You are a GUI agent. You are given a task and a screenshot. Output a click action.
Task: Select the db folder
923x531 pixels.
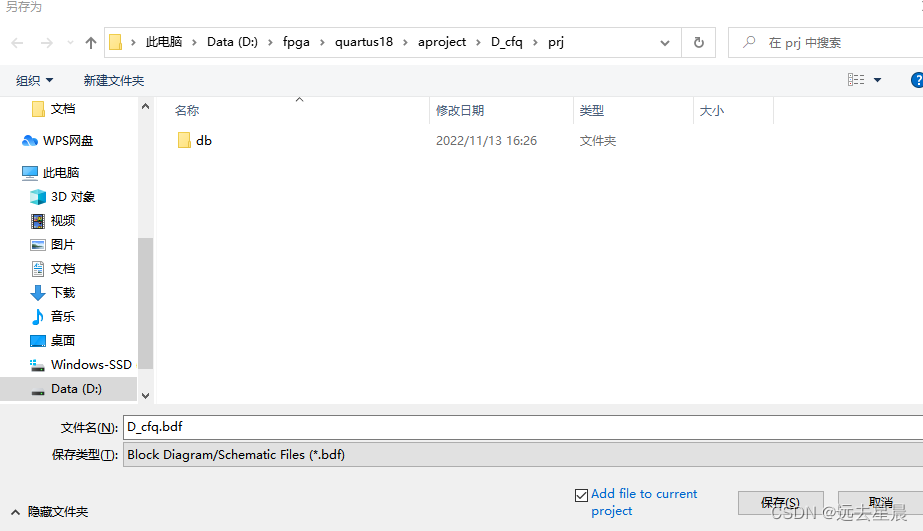coord(204,141)
